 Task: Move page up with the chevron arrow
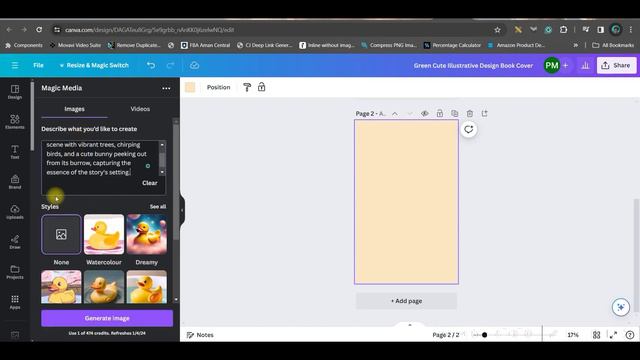(395, 114)
